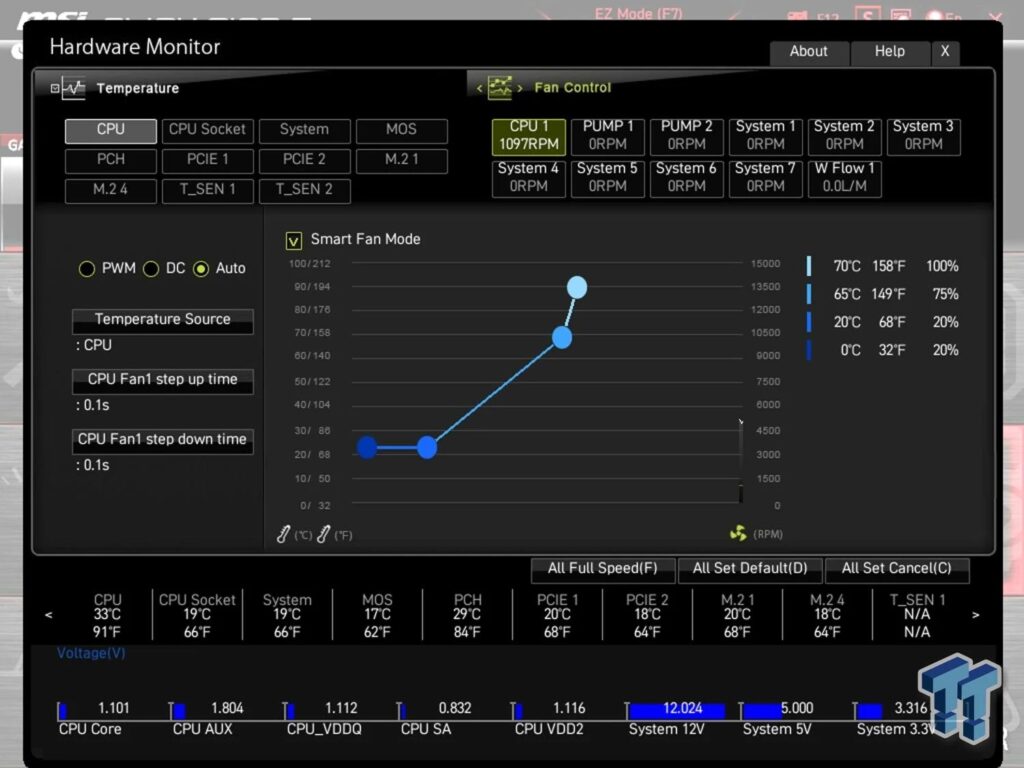This screenshot has height=768, width=1024.
Task: Select the M.2 4 temperature sensor
Action: 110,190
